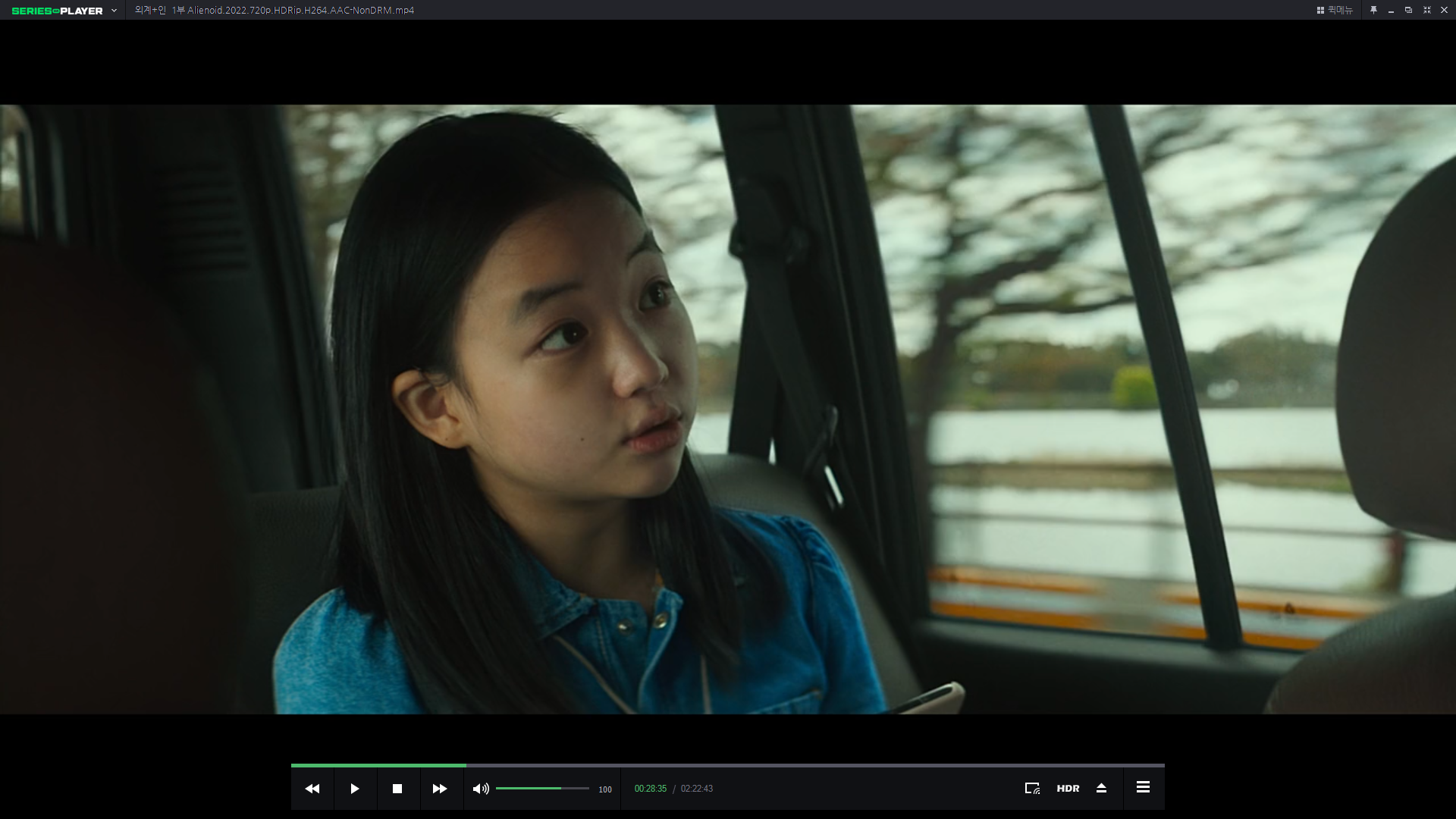Exit fullscreen with the shrink arrows icon

(x=1426, y=10)
